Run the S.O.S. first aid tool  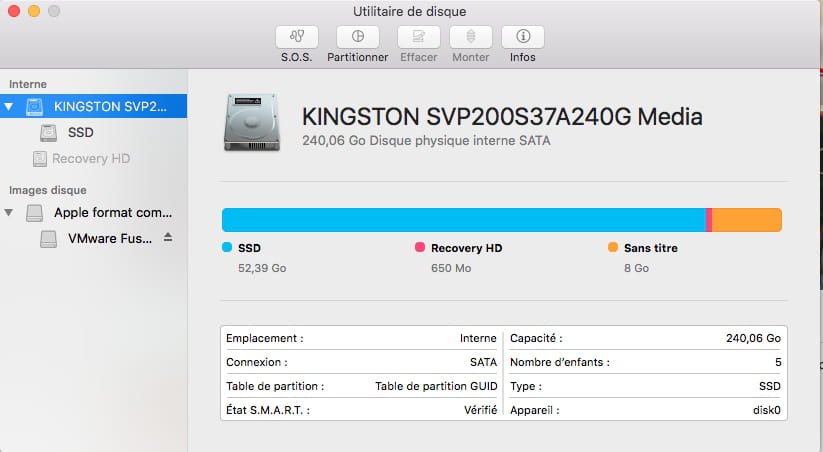point(297,36)
